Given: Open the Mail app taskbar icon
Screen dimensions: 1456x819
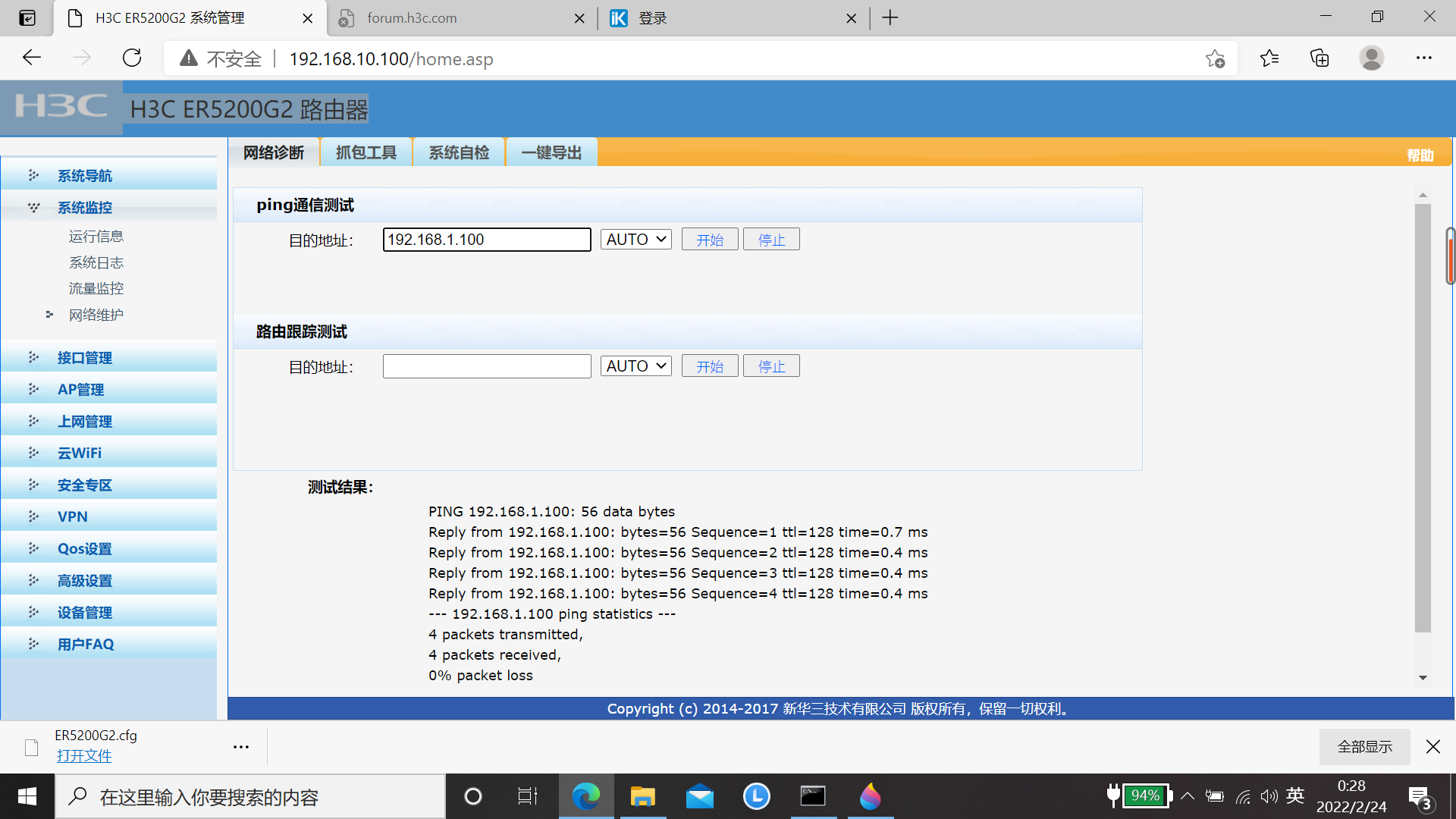Looking at the screenshot, I should 699,796.
